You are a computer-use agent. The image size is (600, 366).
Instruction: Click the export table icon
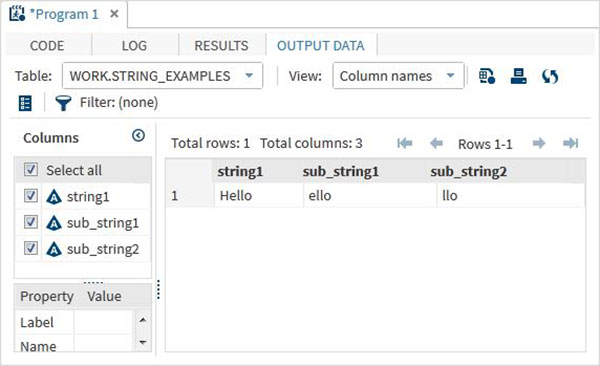tap(518, 76)
